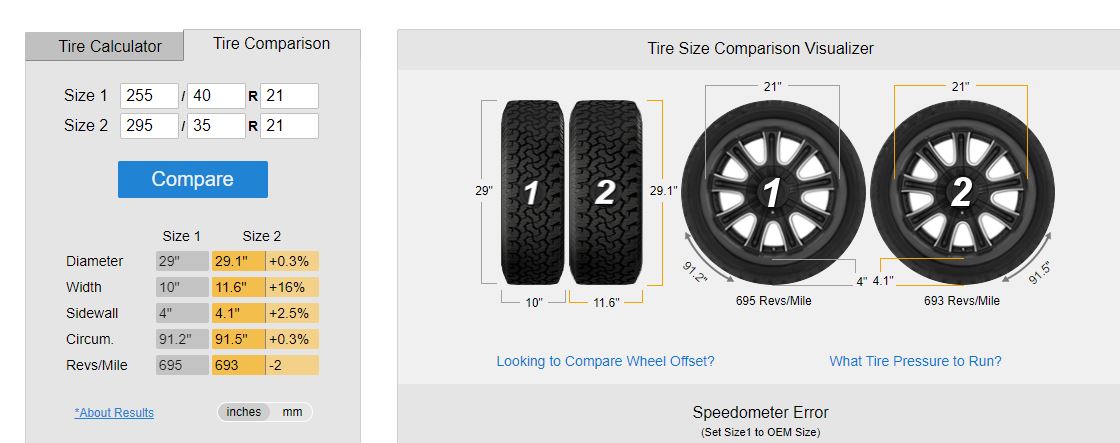
Task: Open What Tire Pressure to Run link
Action: tap(915, 361)
